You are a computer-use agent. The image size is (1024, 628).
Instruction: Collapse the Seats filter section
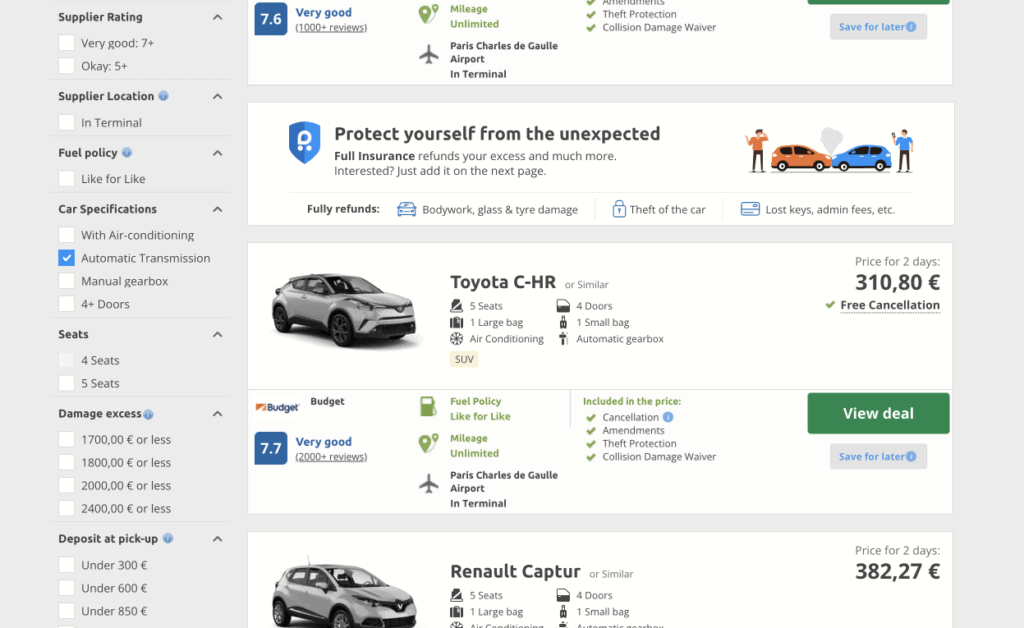[x=217, y=335]
